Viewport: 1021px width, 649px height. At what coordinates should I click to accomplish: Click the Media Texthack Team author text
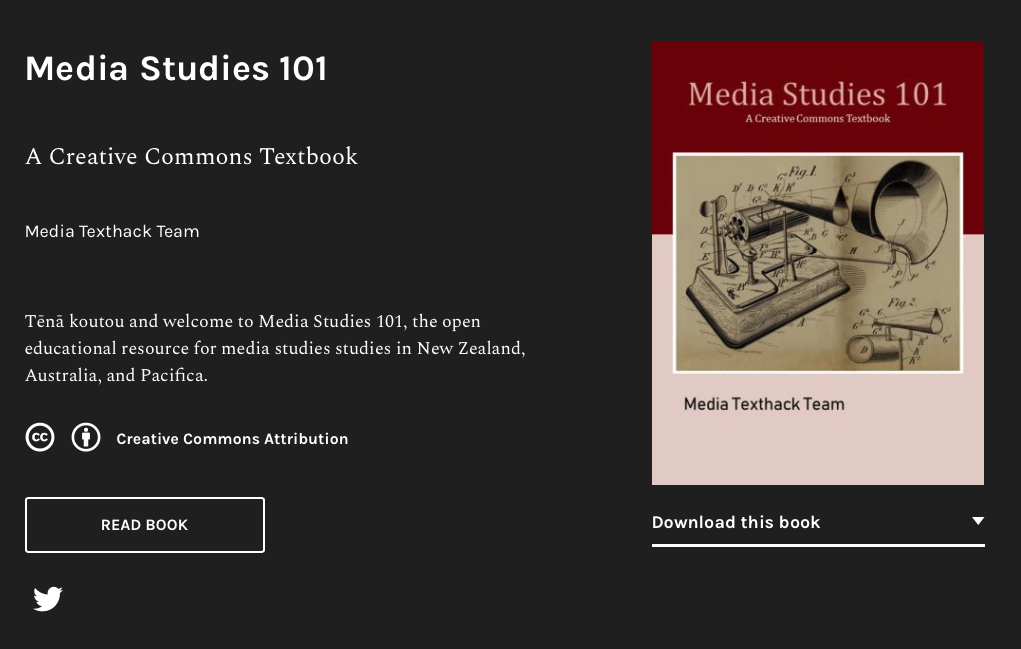pos(112,231)
